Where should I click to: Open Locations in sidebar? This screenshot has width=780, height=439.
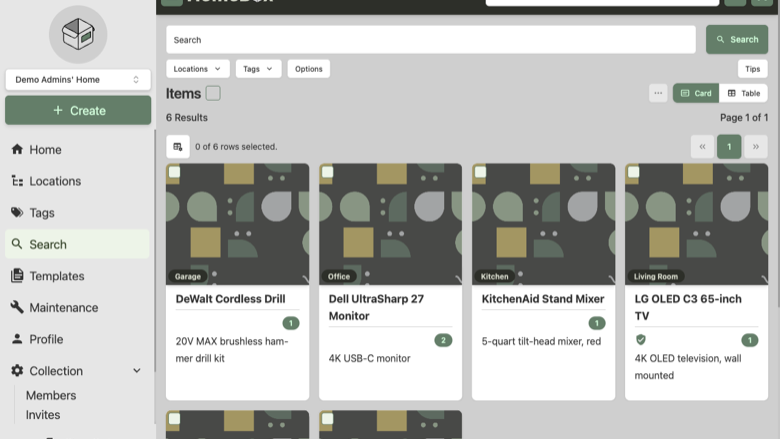tap(77, 181)
